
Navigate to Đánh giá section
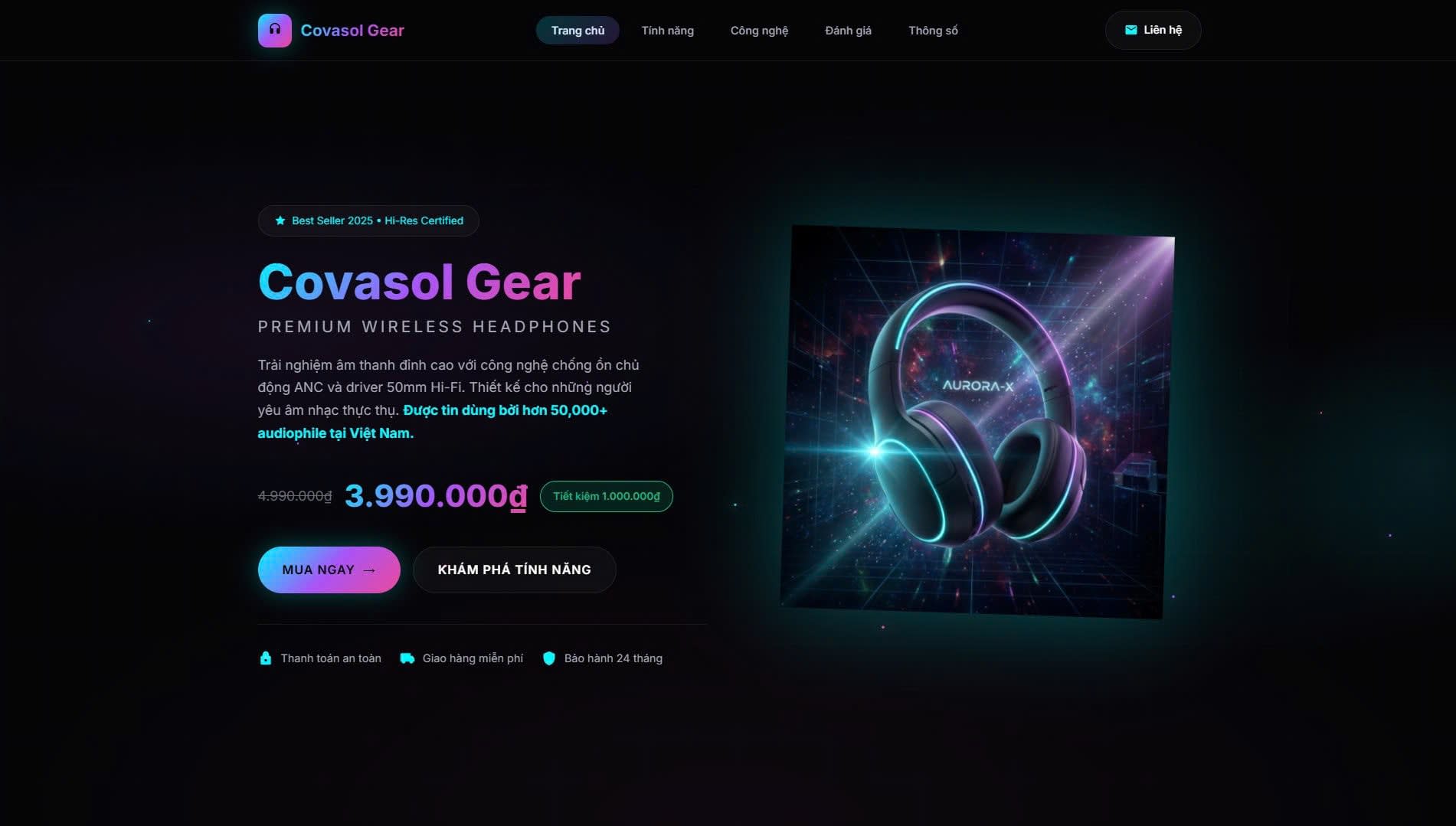848,31
